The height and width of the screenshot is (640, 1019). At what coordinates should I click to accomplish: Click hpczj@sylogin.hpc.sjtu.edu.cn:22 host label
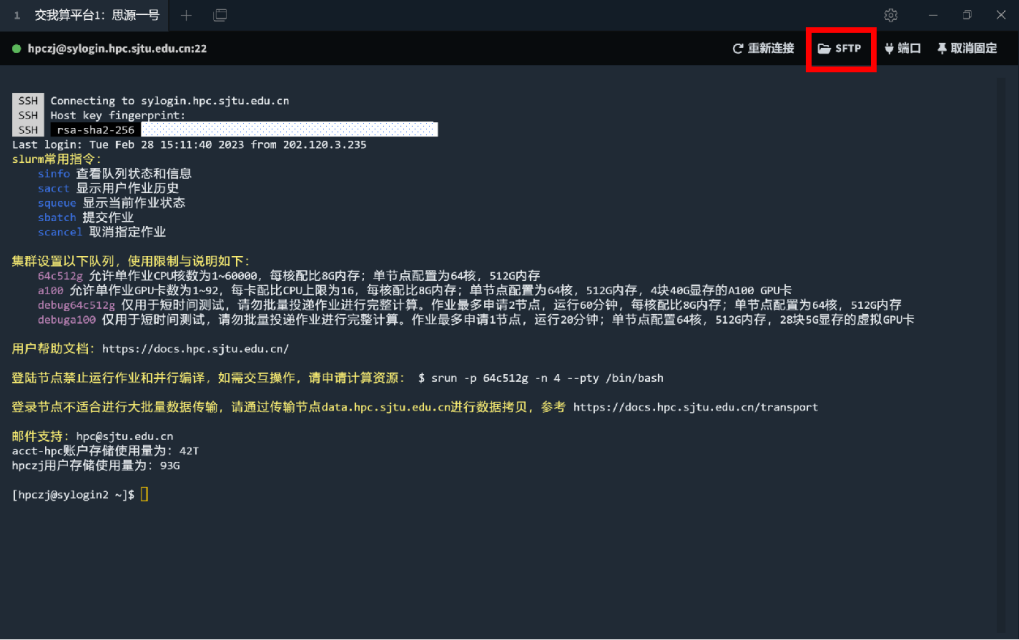[x=117, y=49]
